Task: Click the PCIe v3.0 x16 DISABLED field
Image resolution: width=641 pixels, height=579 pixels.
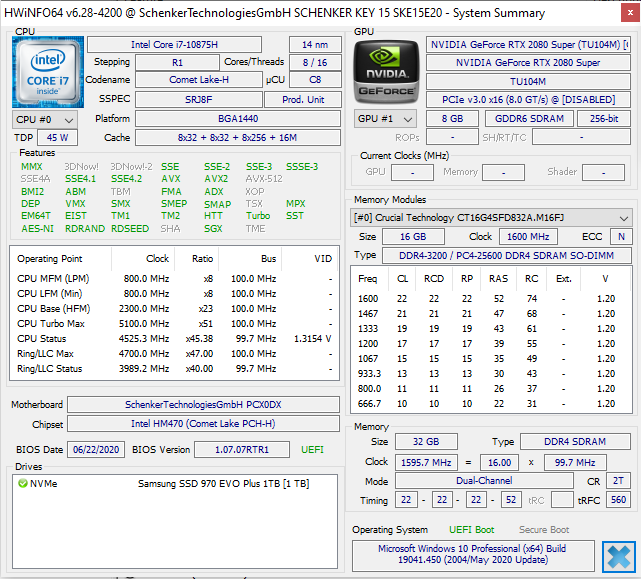Action: [528, 99]
